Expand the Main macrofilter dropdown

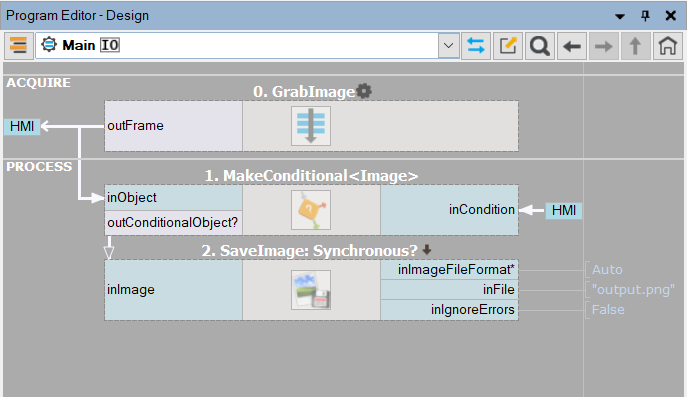(448, 46)
